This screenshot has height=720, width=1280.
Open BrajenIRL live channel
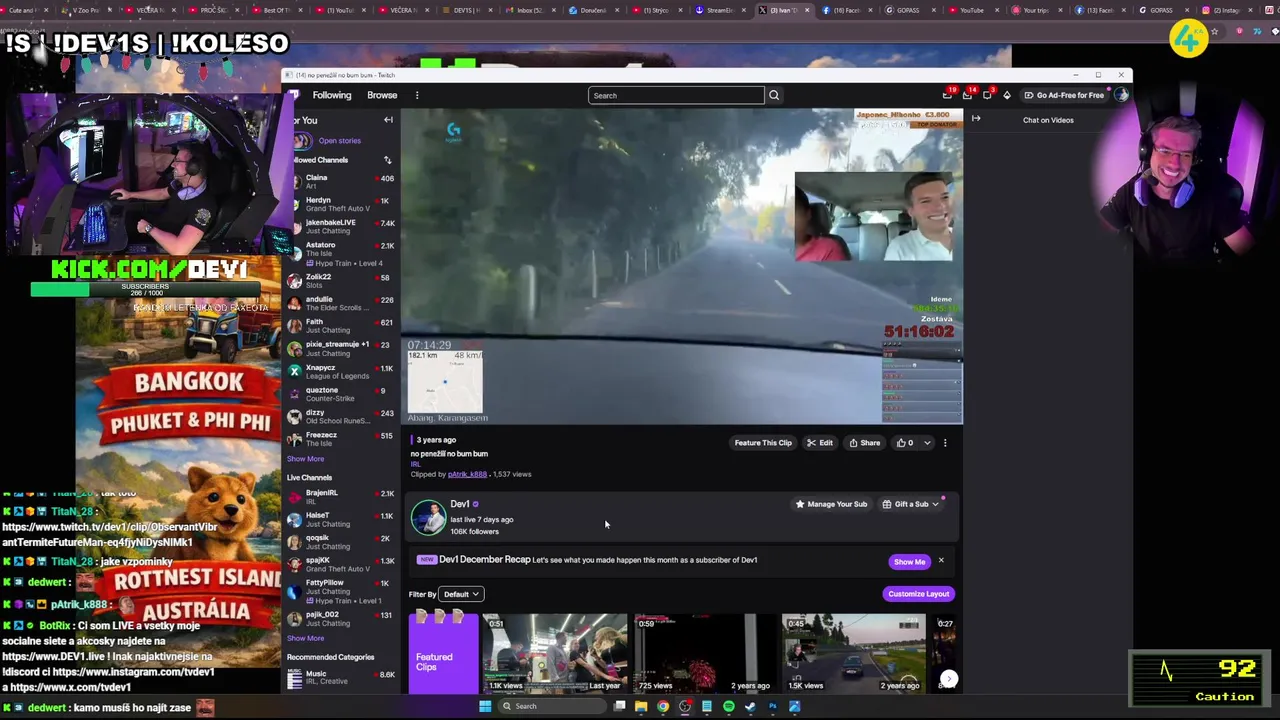(340, 496)
